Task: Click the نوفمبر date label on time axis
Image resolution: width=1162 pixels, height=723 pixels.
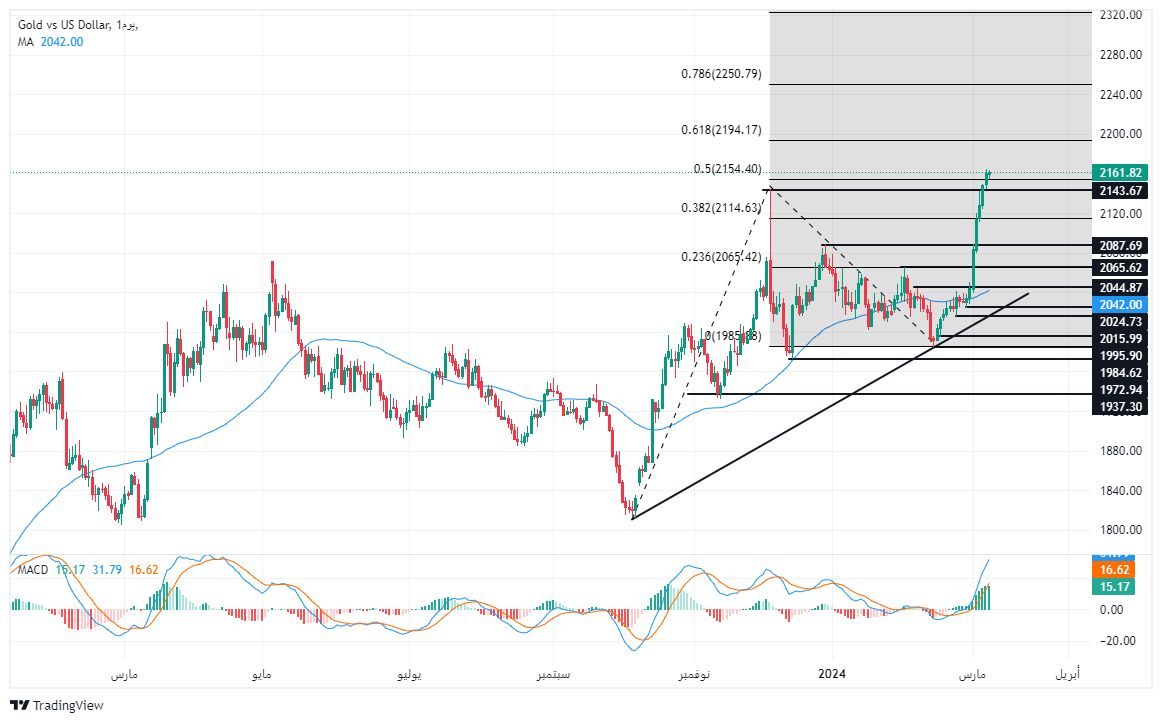Action: (694, 675)
